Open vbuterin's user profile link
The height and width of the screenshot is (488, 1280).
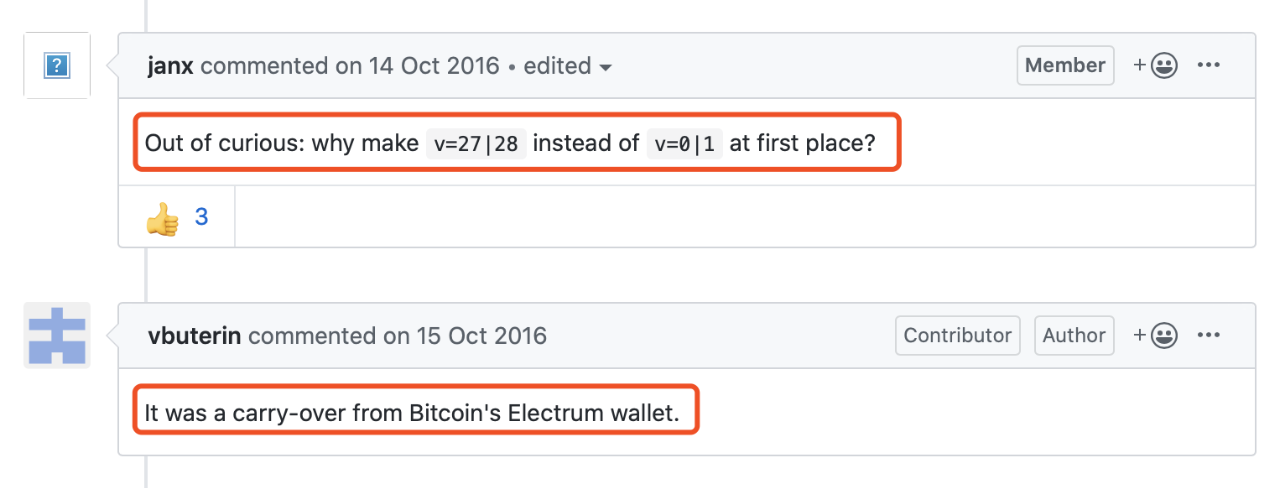[x=194, y=336]
